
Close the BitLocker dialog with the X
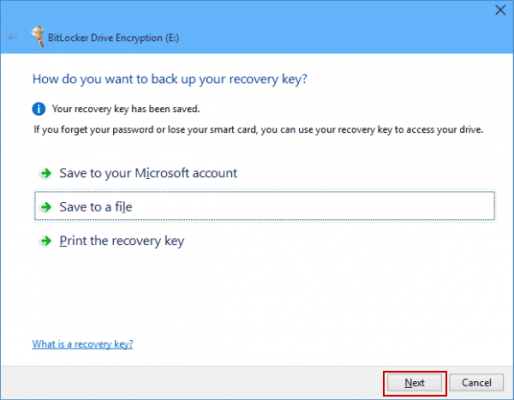tap(500, 10)
